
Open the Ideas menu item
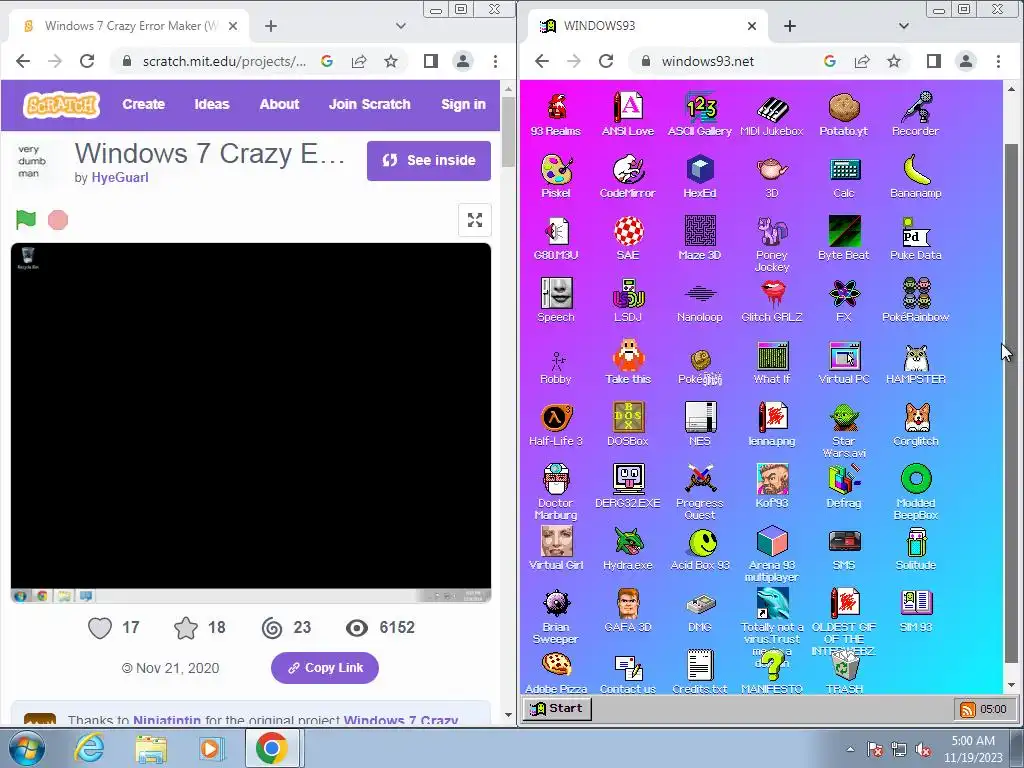(x=212, y=104)
